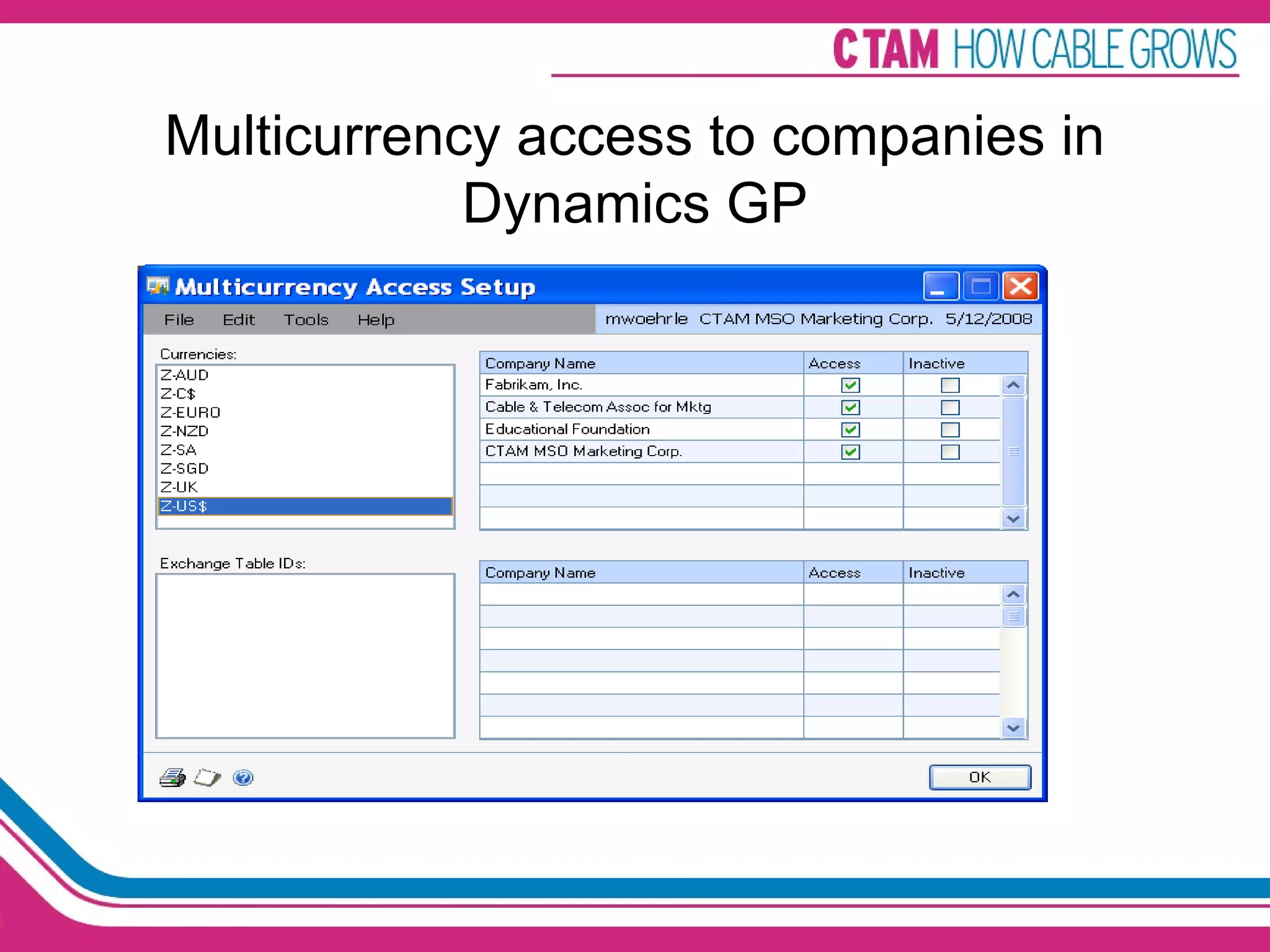Click Inactive header in top grid
The height and width of the screenshot is (952, 1270).
(966, 363)
